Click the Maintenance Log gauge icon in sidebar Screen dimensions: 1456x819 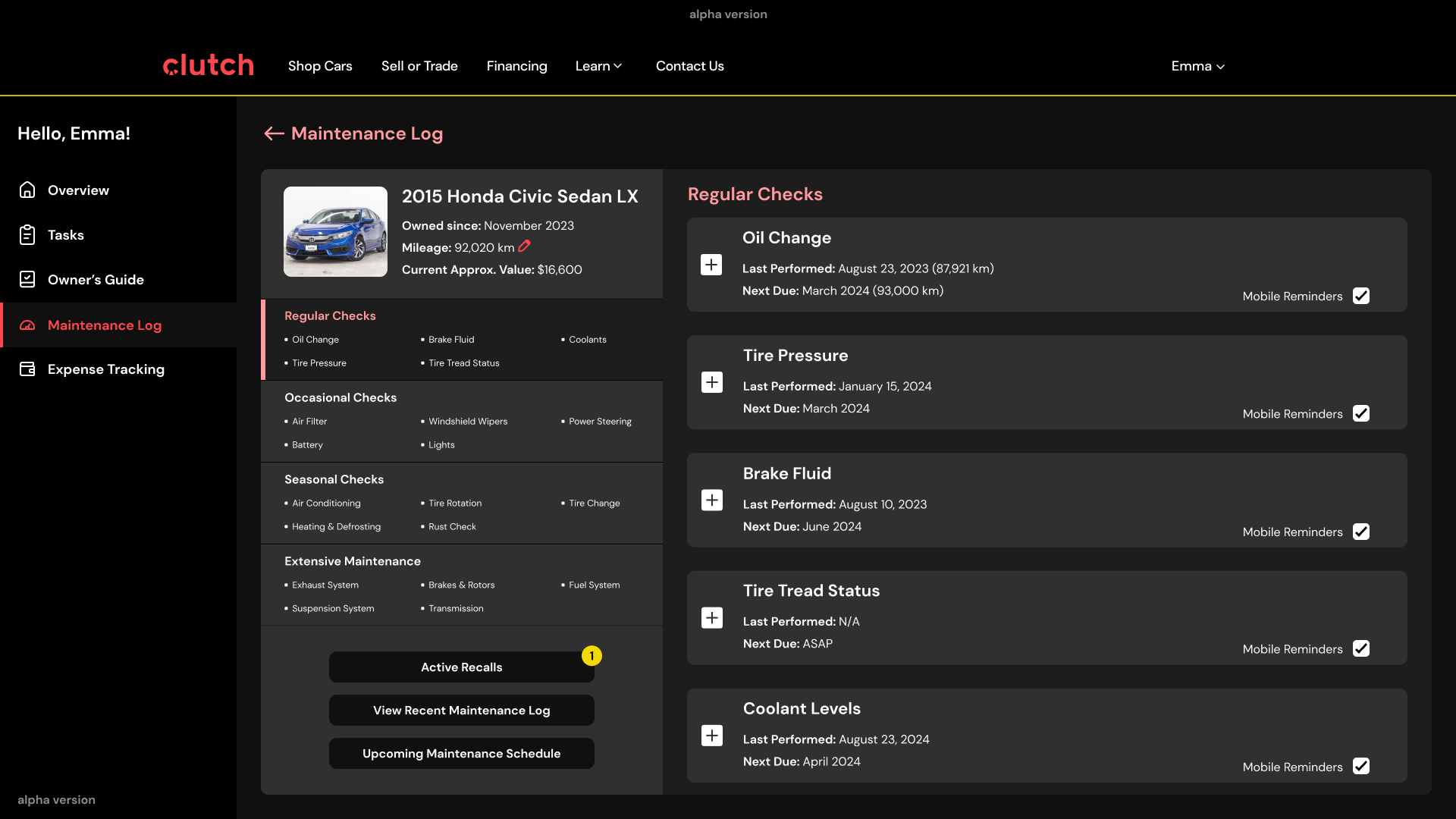27,325
